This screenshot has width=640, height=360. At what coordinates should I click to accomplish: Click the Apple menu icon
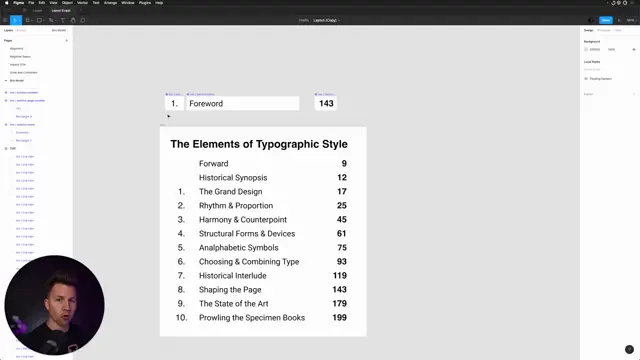coord(7,2)
